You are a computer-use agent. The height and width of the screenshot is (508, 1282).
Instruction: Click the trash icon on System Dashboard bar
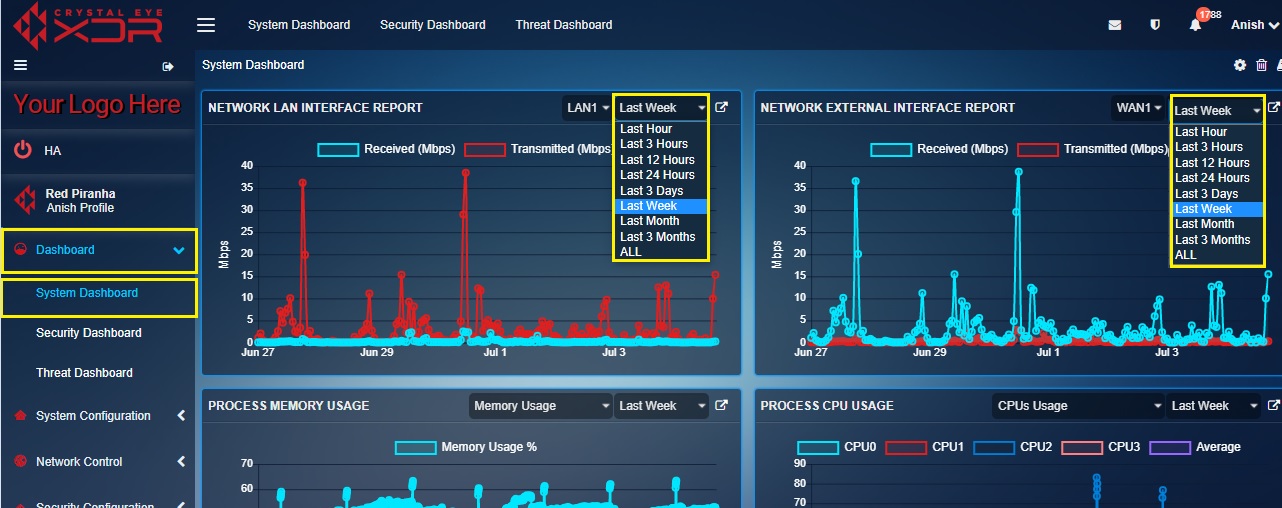click(x=1261, y=65)
